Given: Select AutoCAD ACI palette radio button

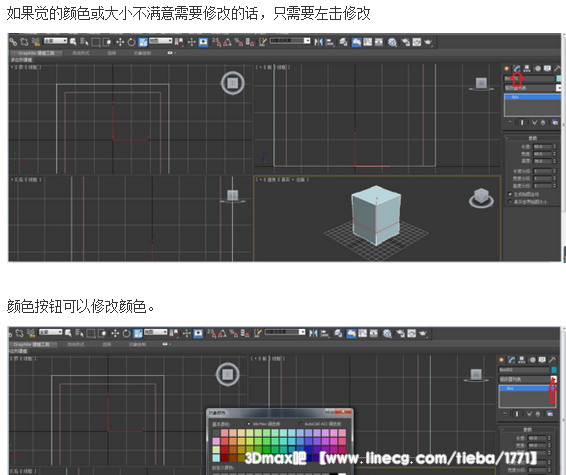Looking at the screenshot, I should point(300,424).
